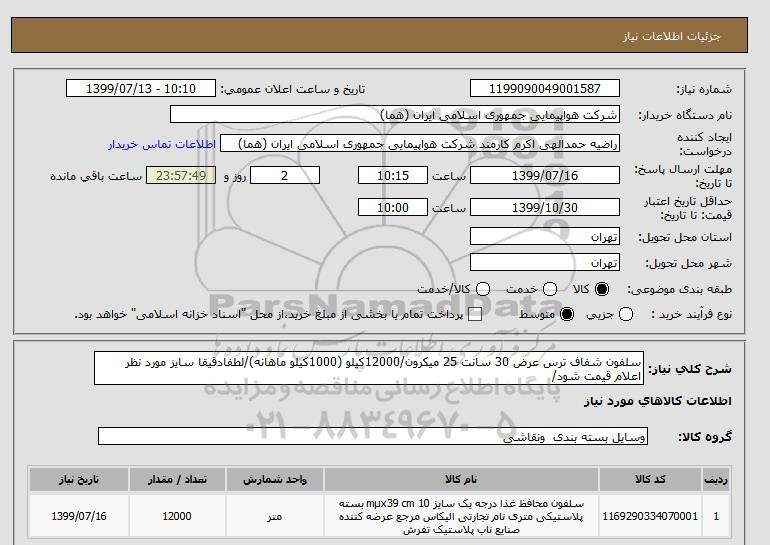Viewport: 770px width, 545px height.
Task: Click the تعداد / مقدار column header
Action: click(x=177, y=480)
